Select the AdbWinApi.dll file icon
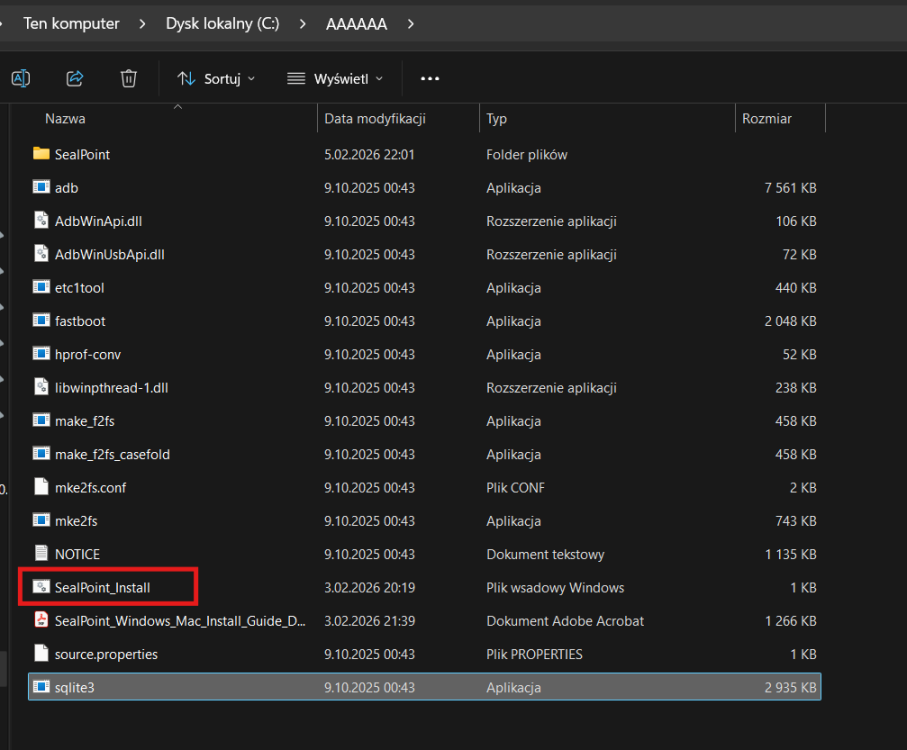Viewport: 907px width, 750px height. (x=41, y=221)
